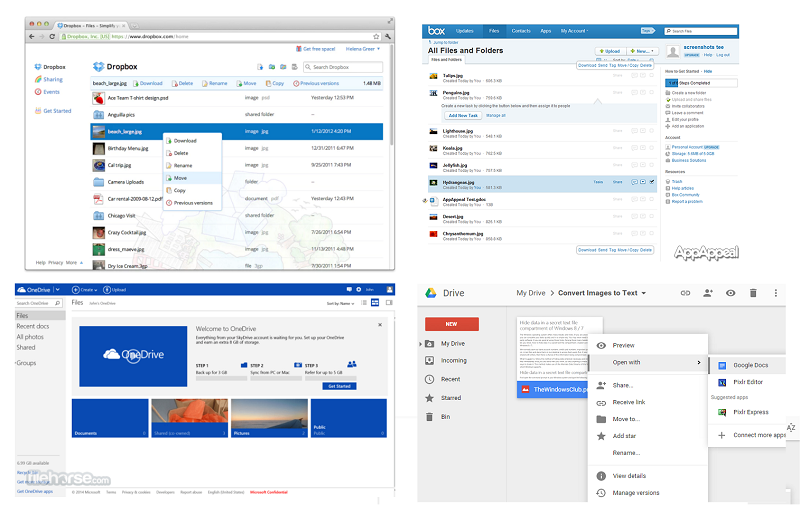Click the Upload button in Box
The height and width of the screenshot is (505, 800).
click(x=610, y=51)
